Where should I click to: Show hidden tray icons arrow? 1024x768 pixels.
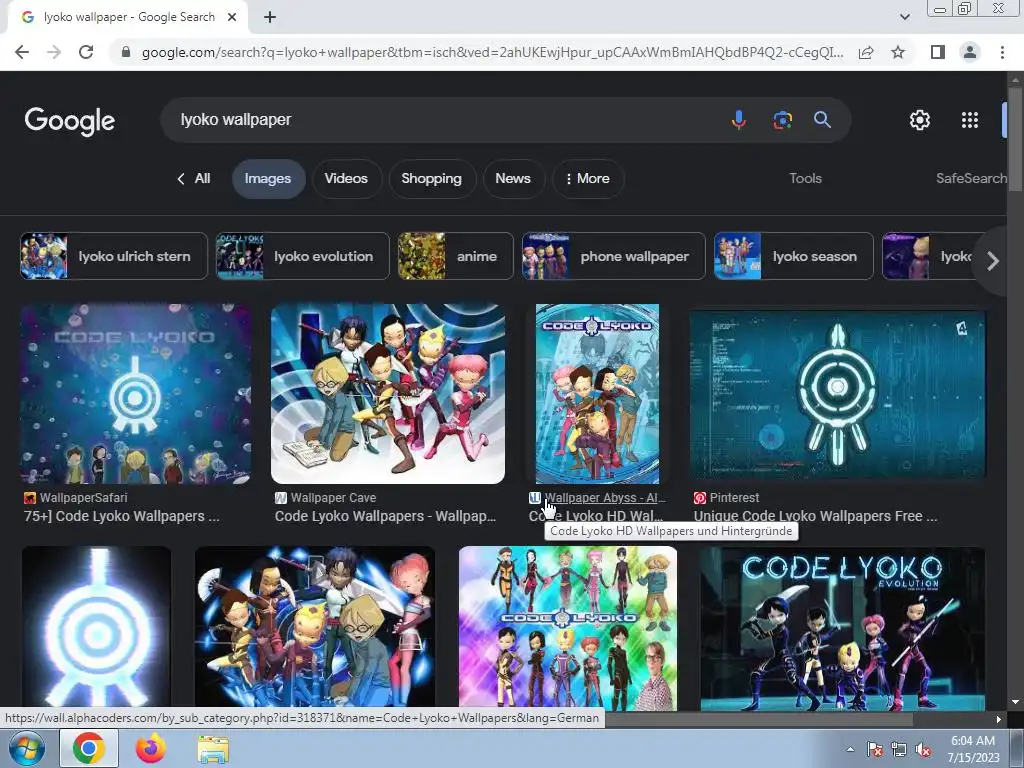(850, 749)
